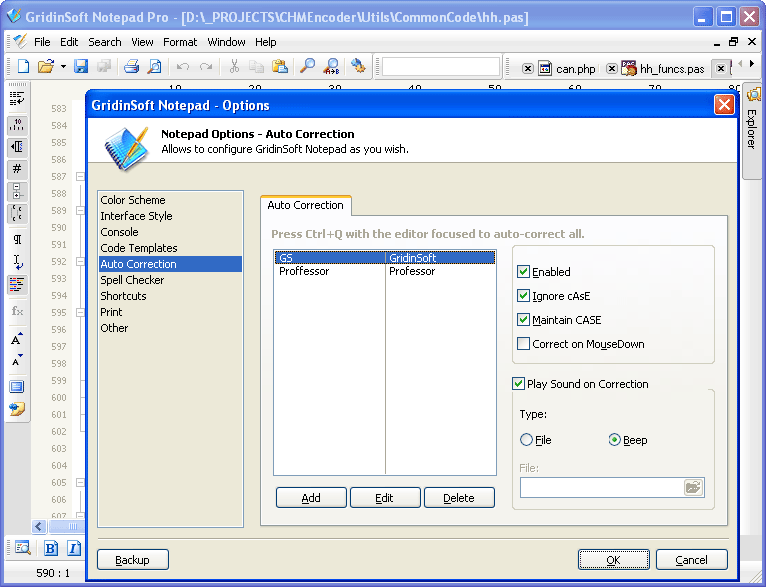This screenshot has width=766, height=587.
Task: Click the Save All toolbar icon
Action: [104, 66]
